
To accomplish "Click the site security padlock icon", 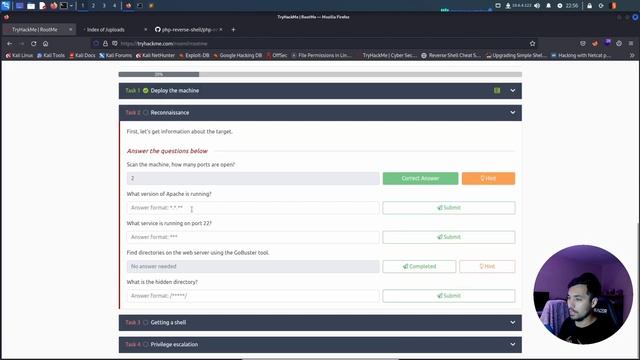I will pos(105,43).
